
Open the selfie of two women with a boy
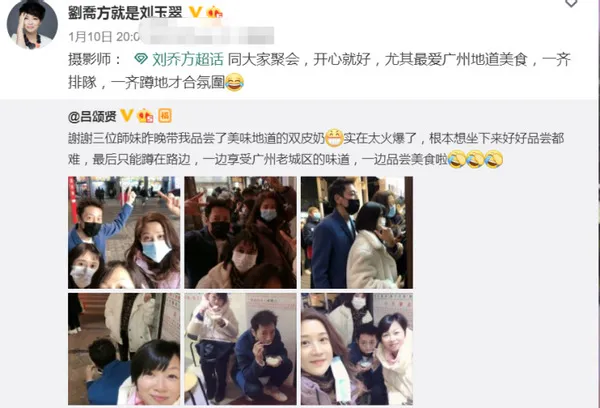click(x=357, y=349)
